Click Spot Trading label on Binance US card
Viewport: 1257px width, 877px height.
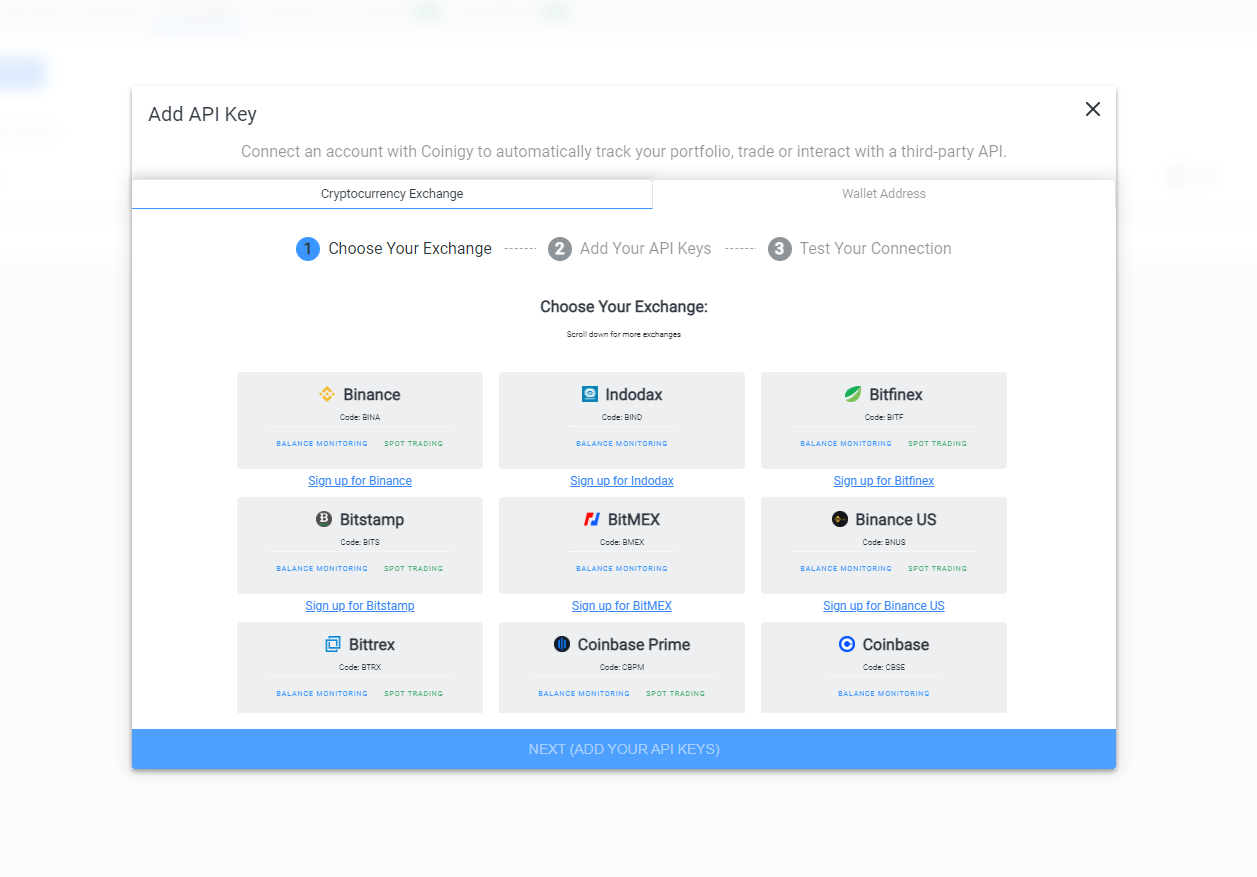tap(938, 568)
